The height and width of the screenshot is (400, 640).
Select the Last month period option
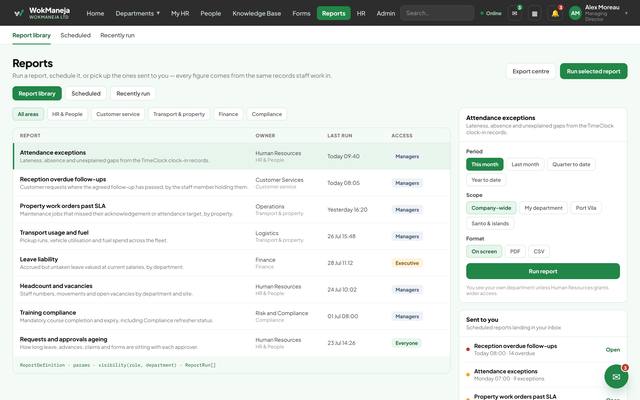point(525,164)
